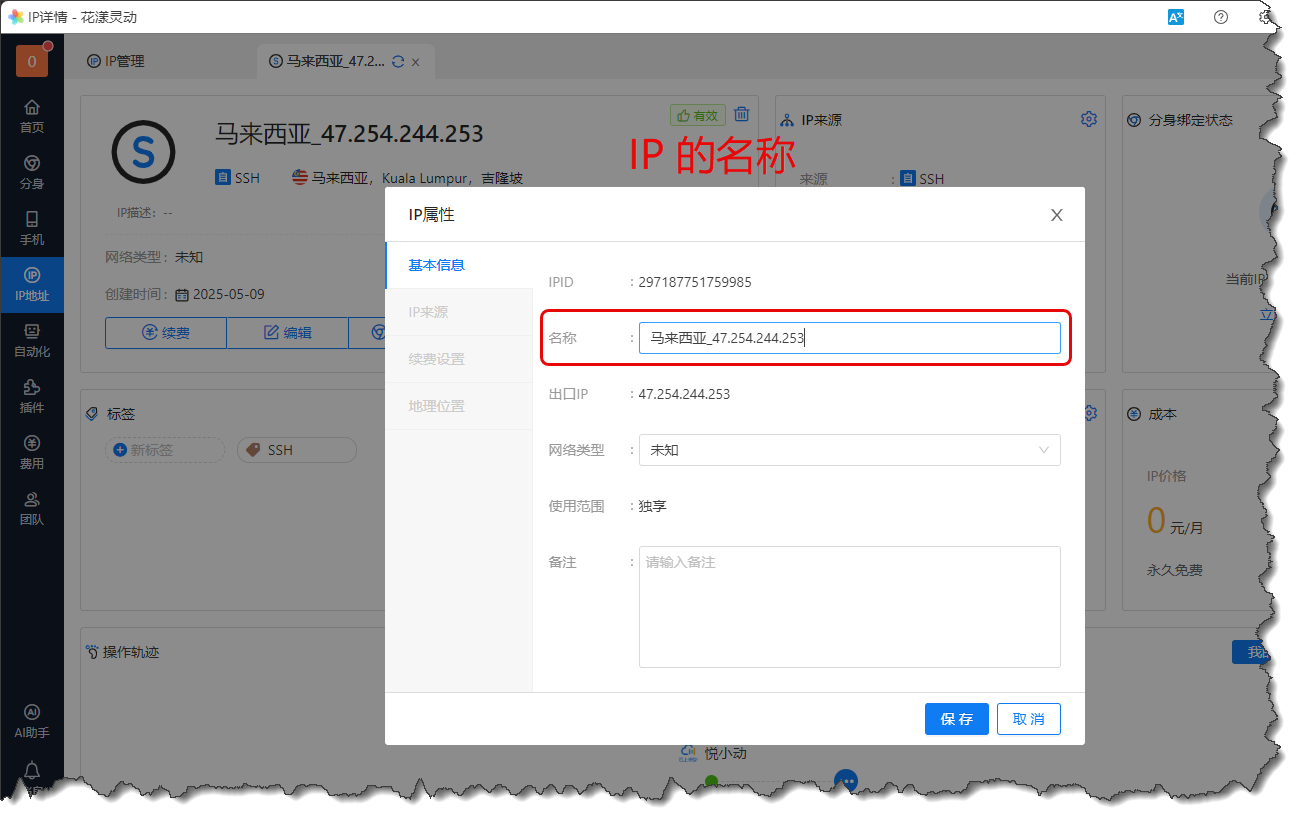This screenshot has height=823, width=1304.
Task: Go to 手机 in sidebar
Action: [x=32, y=227]
